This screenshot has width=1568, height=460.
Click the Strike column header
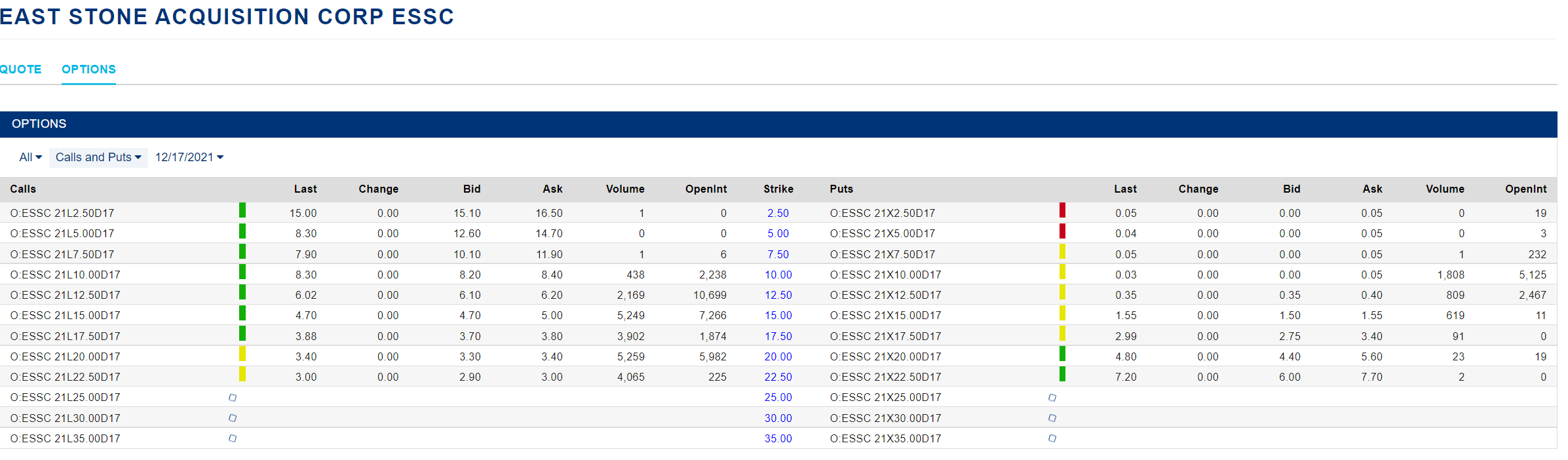(778, 189)
